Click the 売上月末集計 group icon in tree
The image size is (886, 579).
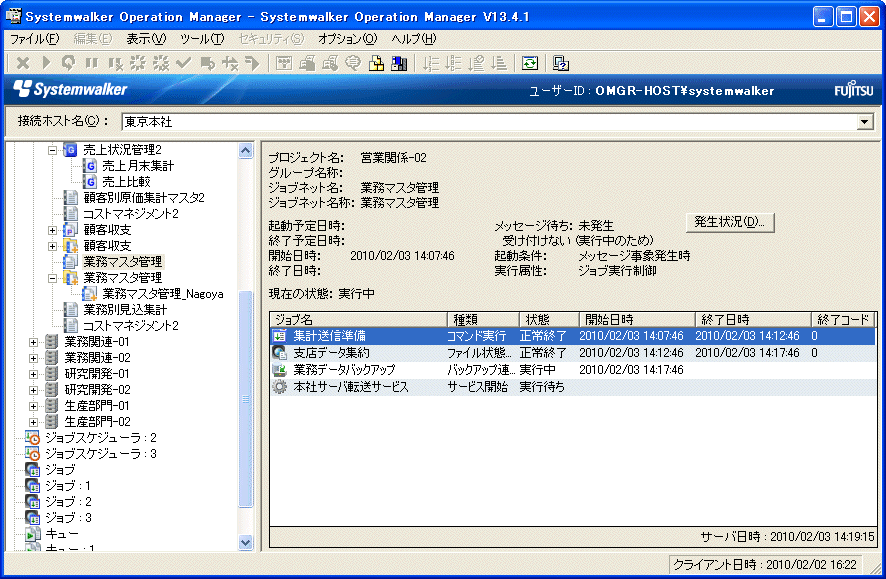click(90, 166)
